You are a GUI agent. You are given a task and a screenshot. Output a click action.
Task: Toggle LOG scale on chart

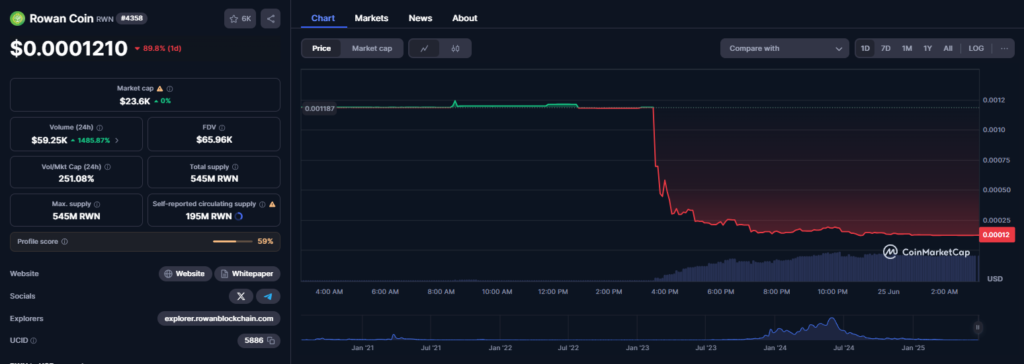point(976,48)
